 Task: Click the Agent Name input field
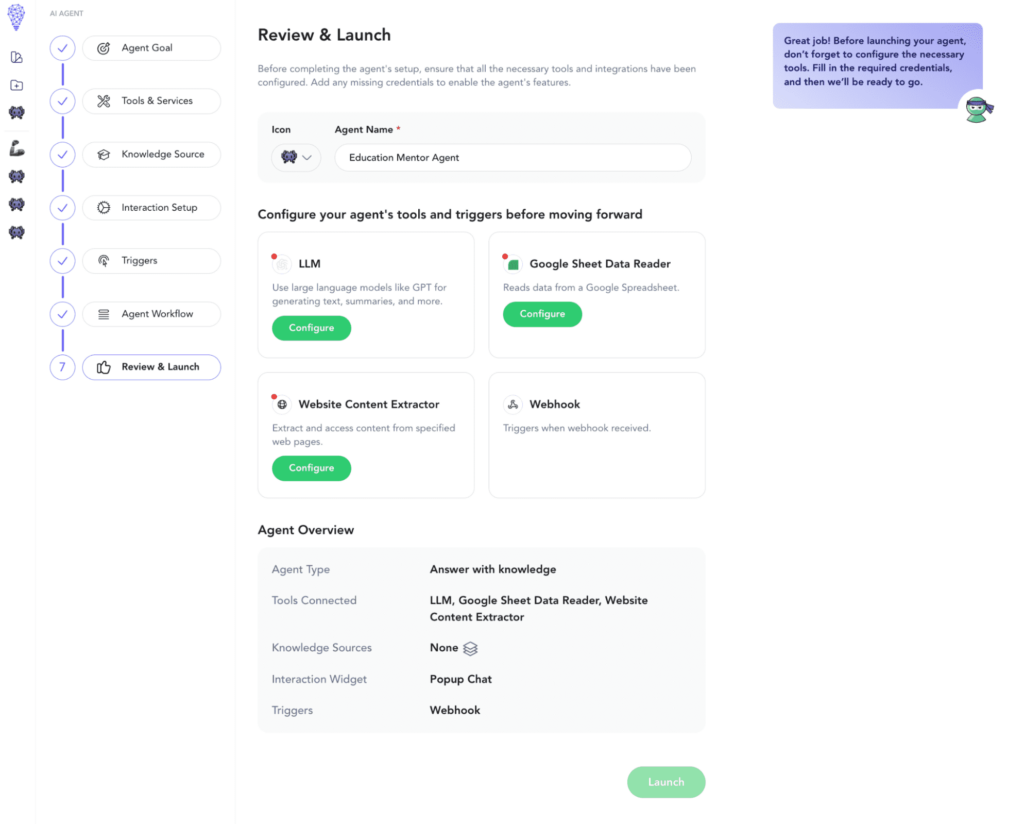(512, 157)
